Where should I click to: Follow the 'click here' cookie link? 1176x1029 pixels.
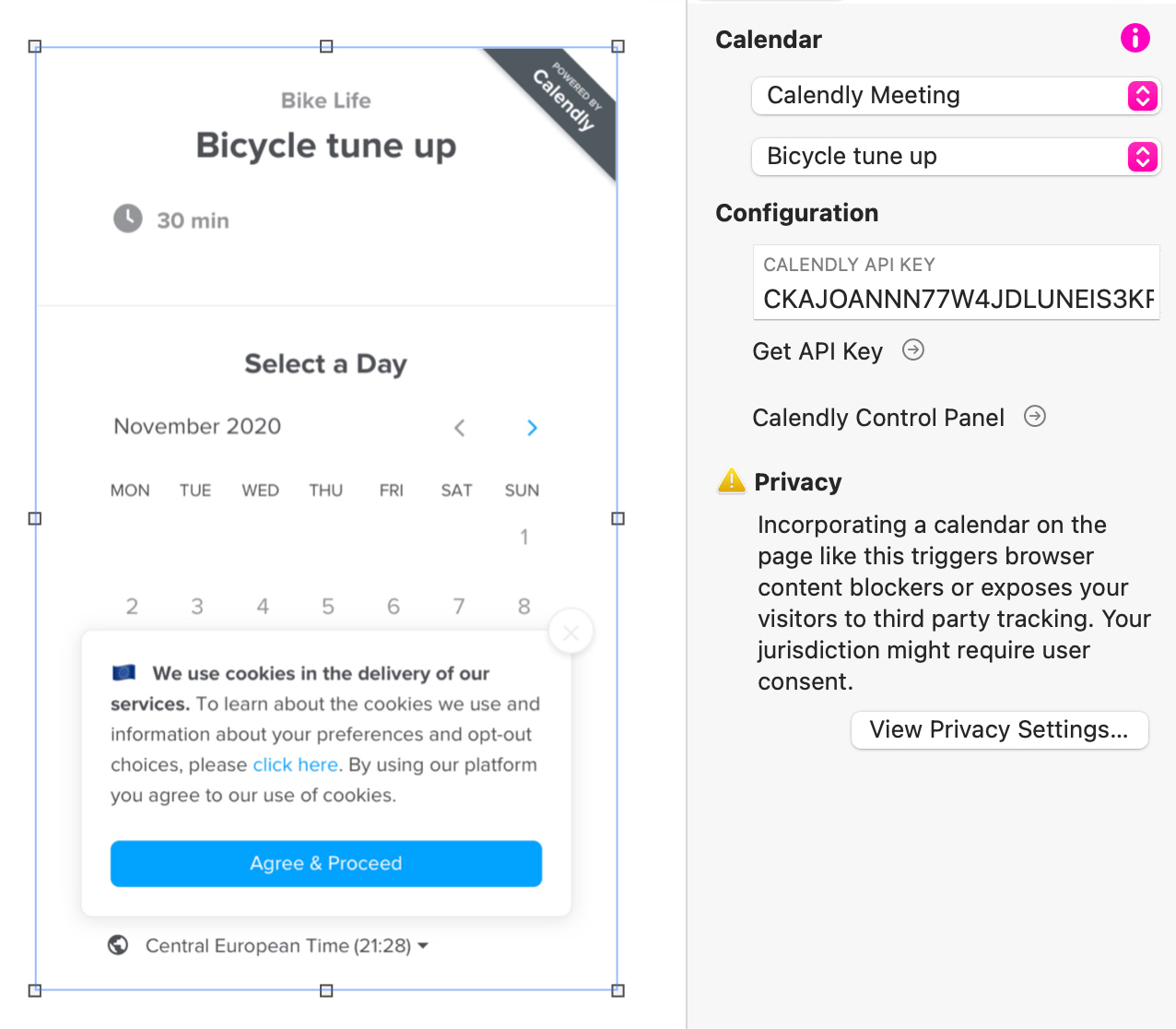coord(295,764)
